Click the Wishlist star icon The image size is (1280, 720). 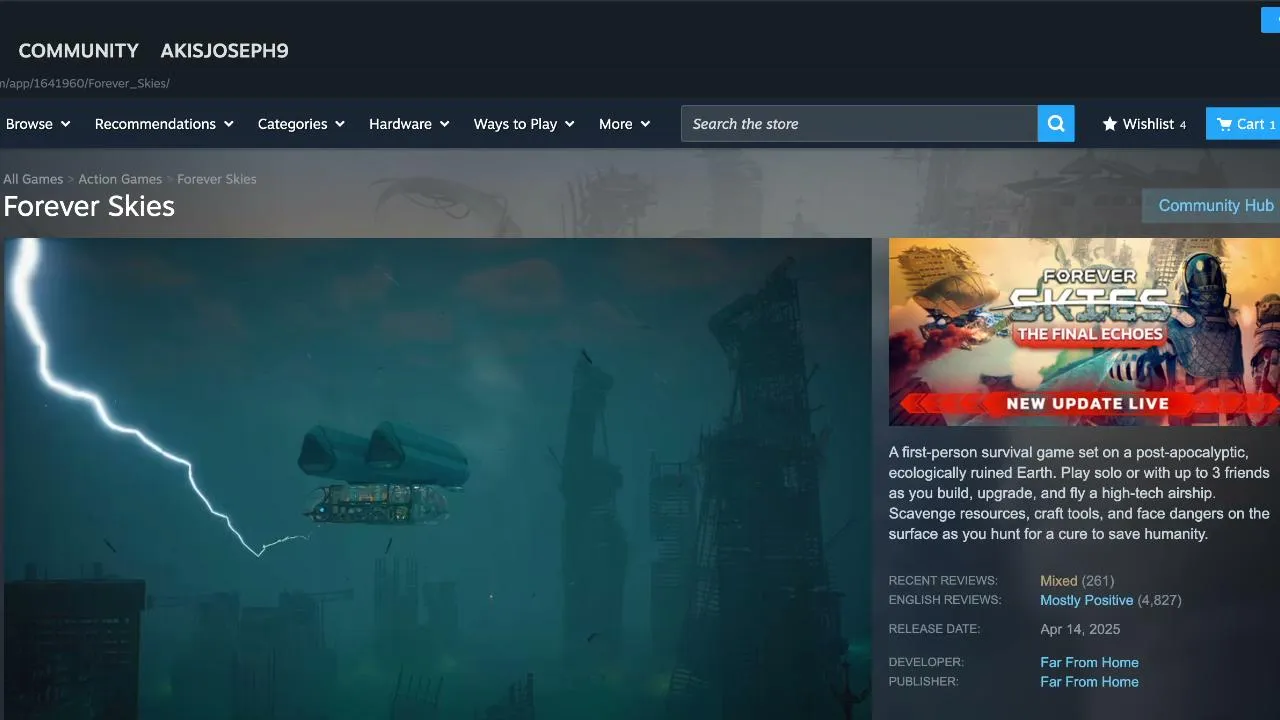pyautogui.click(x=1110, y=124)
